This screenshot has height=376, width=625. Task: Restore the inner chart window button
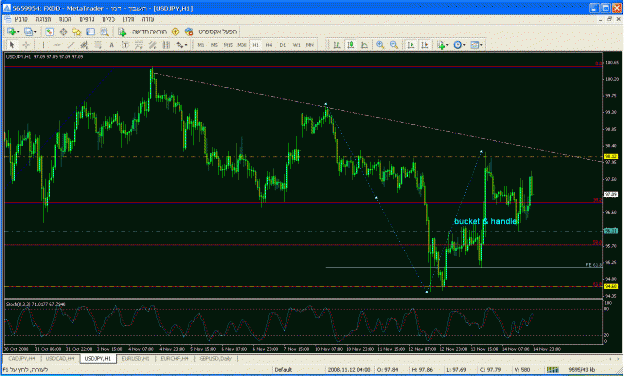pyautogui.click(x=609, y=19)
